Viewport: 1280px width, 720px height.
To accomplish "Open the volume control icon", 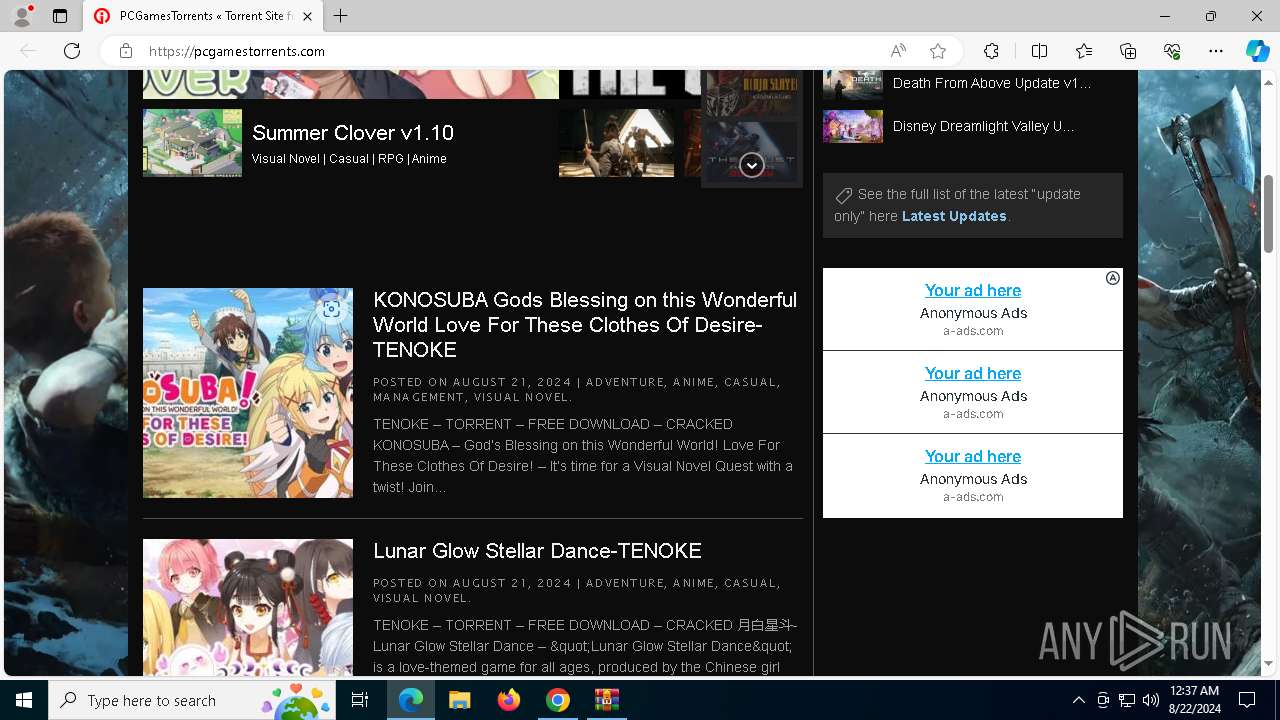I will 1151,700.
